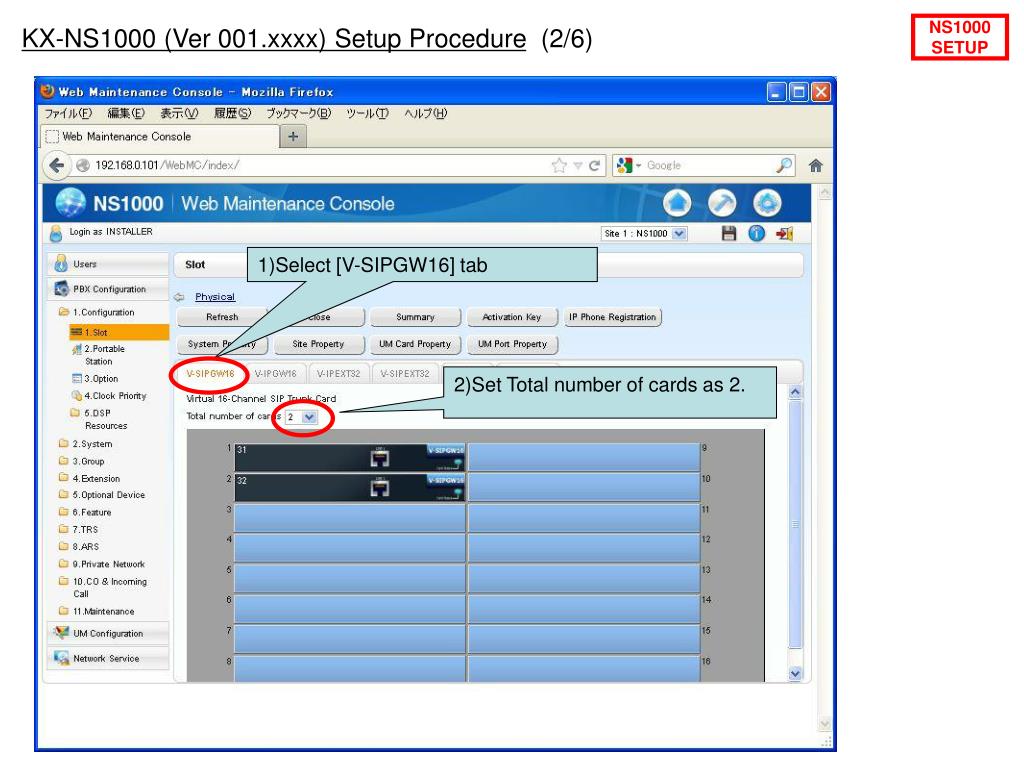1024x768 pixels.
Task: Click the UM Configuration icon
Action: pos(61,633)
